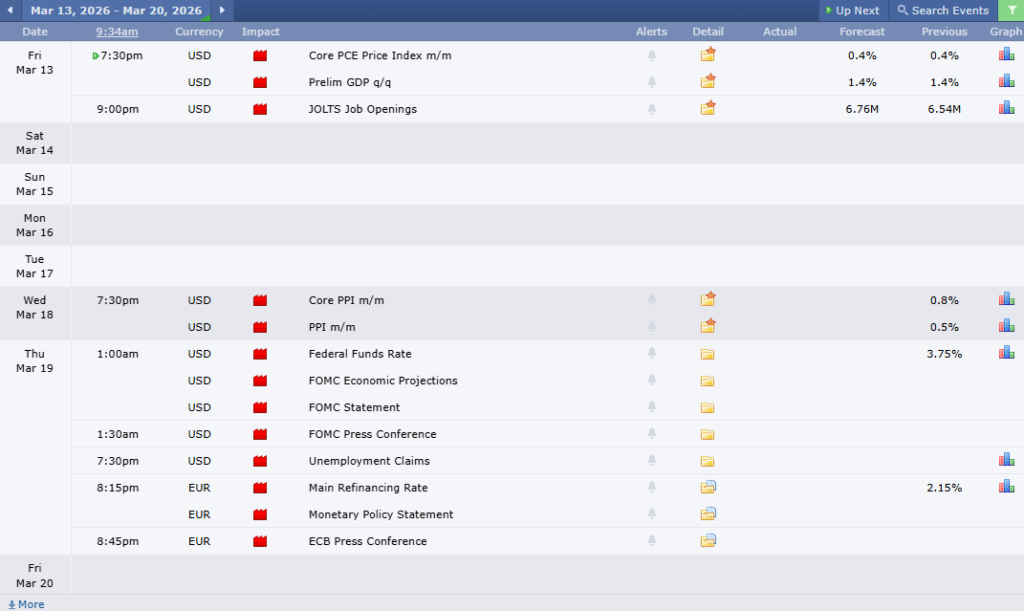This screenshot has width=1024, height=611.
Task: Toggle alert bell for Prelim GDP q/q
Action: click(652, 82)
